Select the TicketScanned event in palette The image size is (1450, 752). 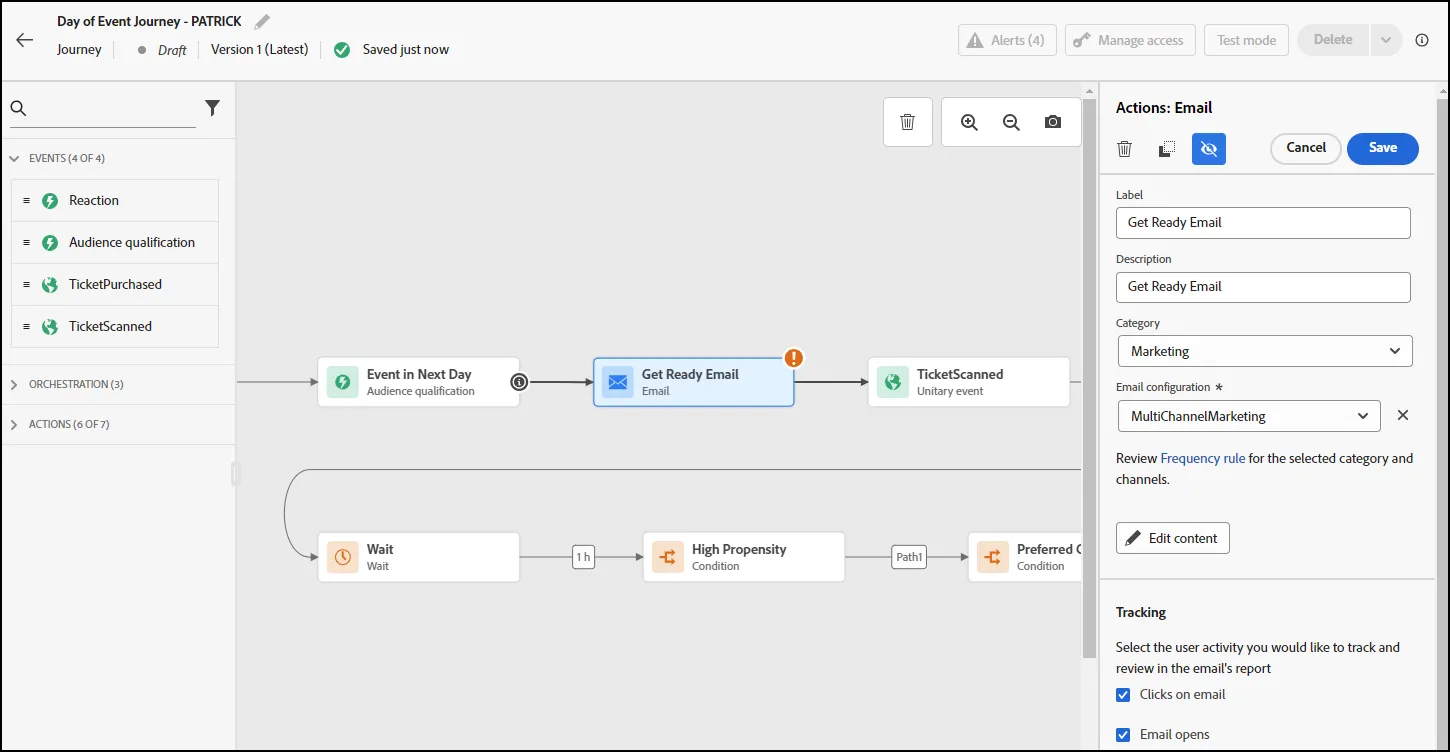(x=115, y=327)
